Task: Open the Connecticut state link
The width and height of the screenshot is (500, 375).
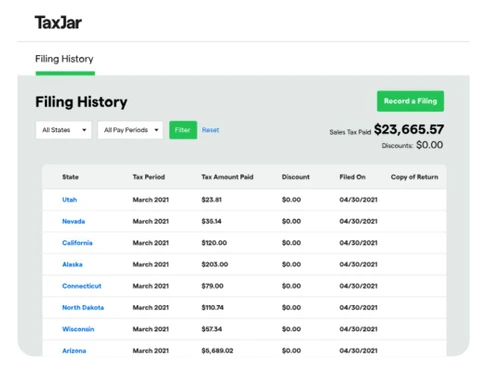Action: point(81,286)
